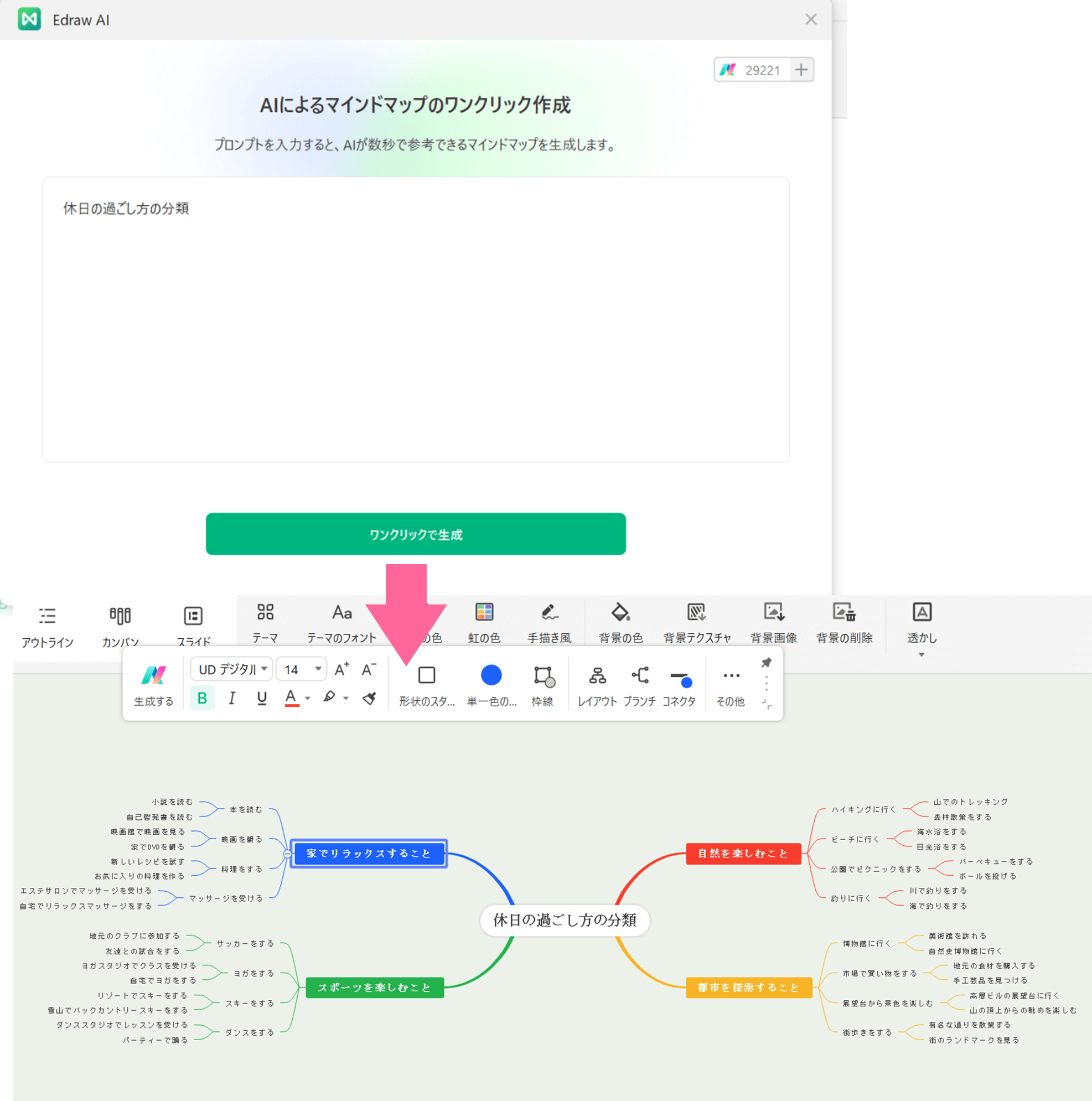Select the 映画を観る subtopic

point(242,839)
